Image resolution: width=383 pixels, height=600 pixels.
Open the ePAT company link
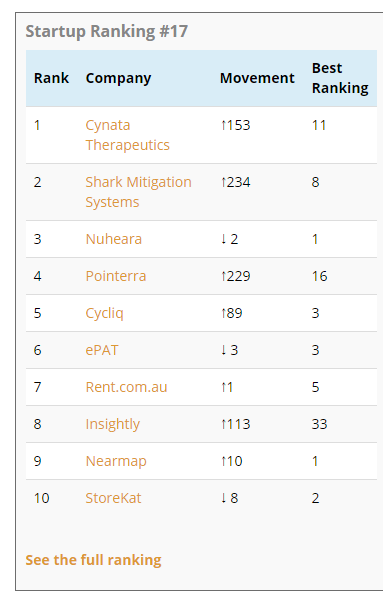click(x=102, y=350)
